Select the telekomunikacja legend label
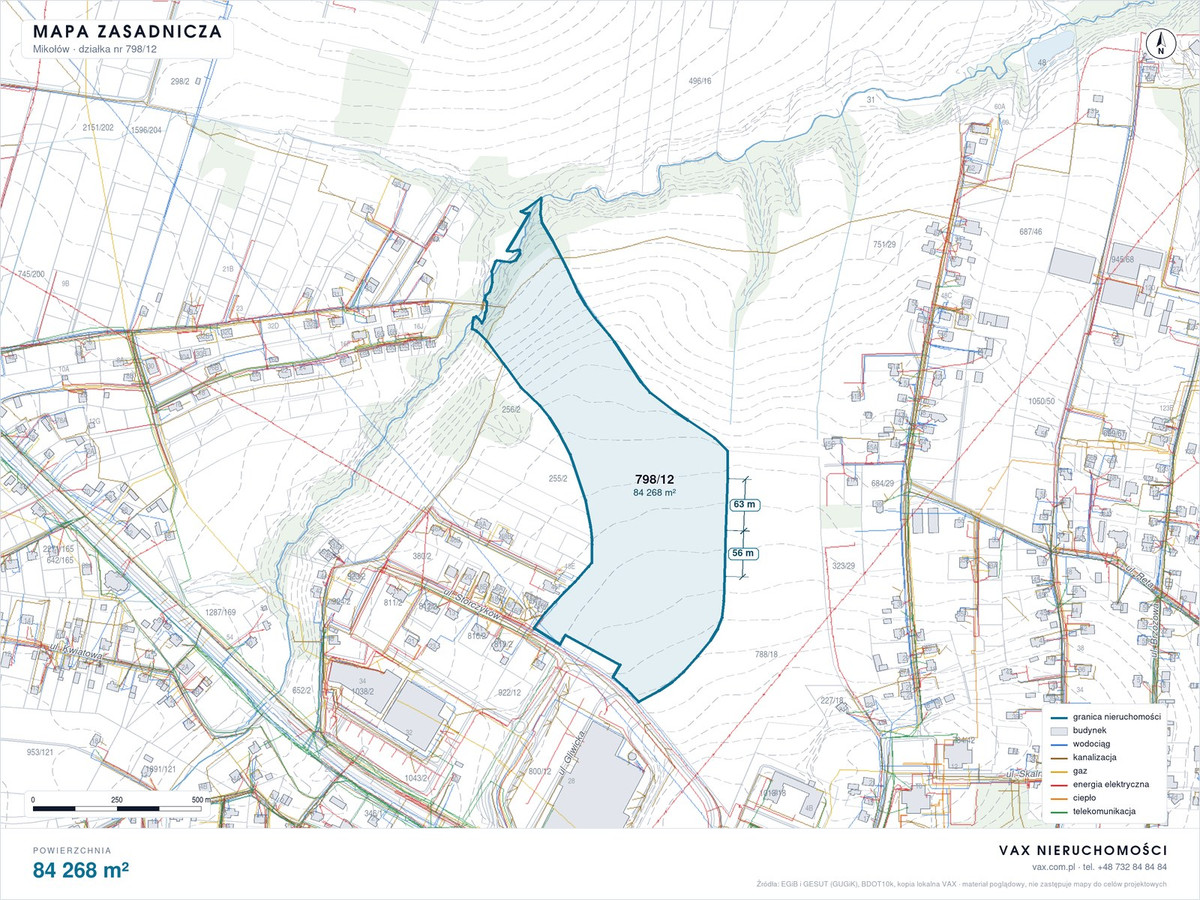The width and height of the screenshot is (1200, 900). coord(1105,811)
